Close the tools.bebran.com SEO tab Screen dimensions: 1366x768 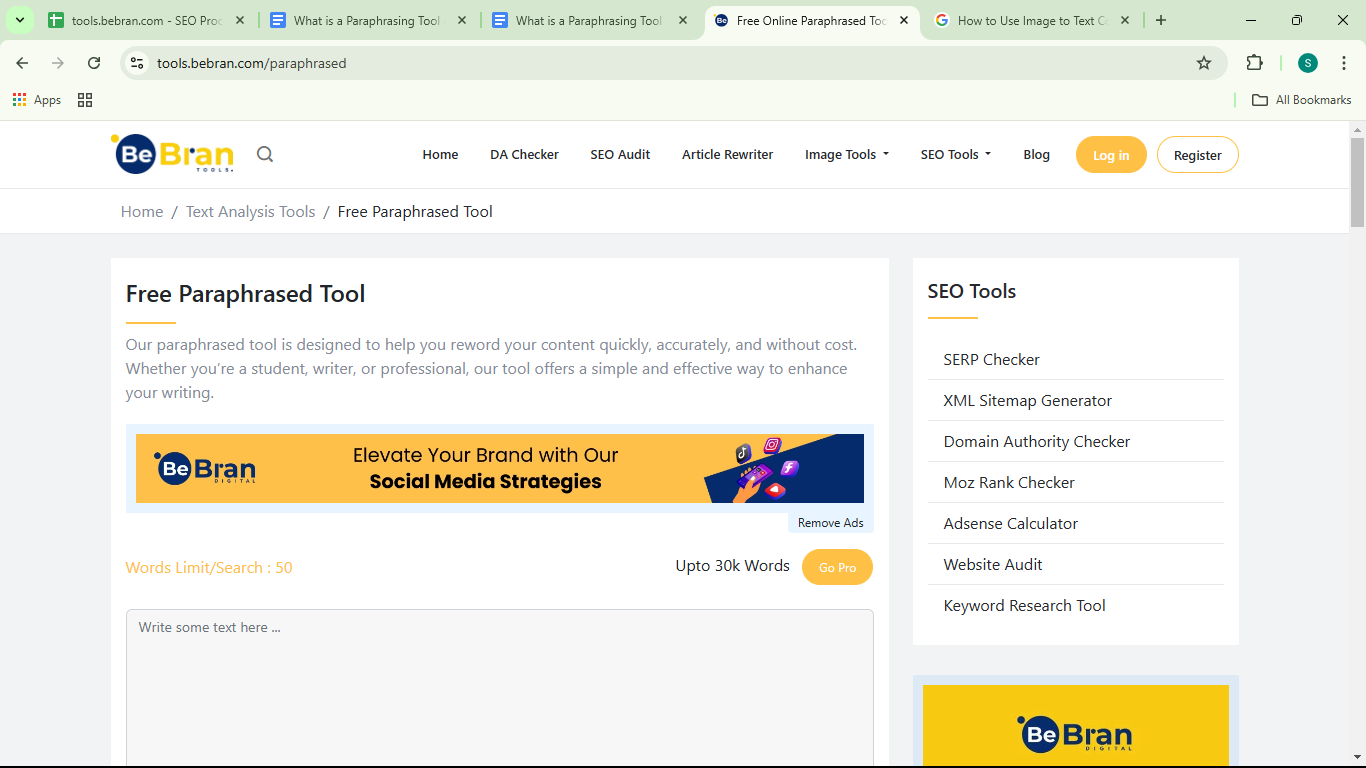tap(240, 20)
